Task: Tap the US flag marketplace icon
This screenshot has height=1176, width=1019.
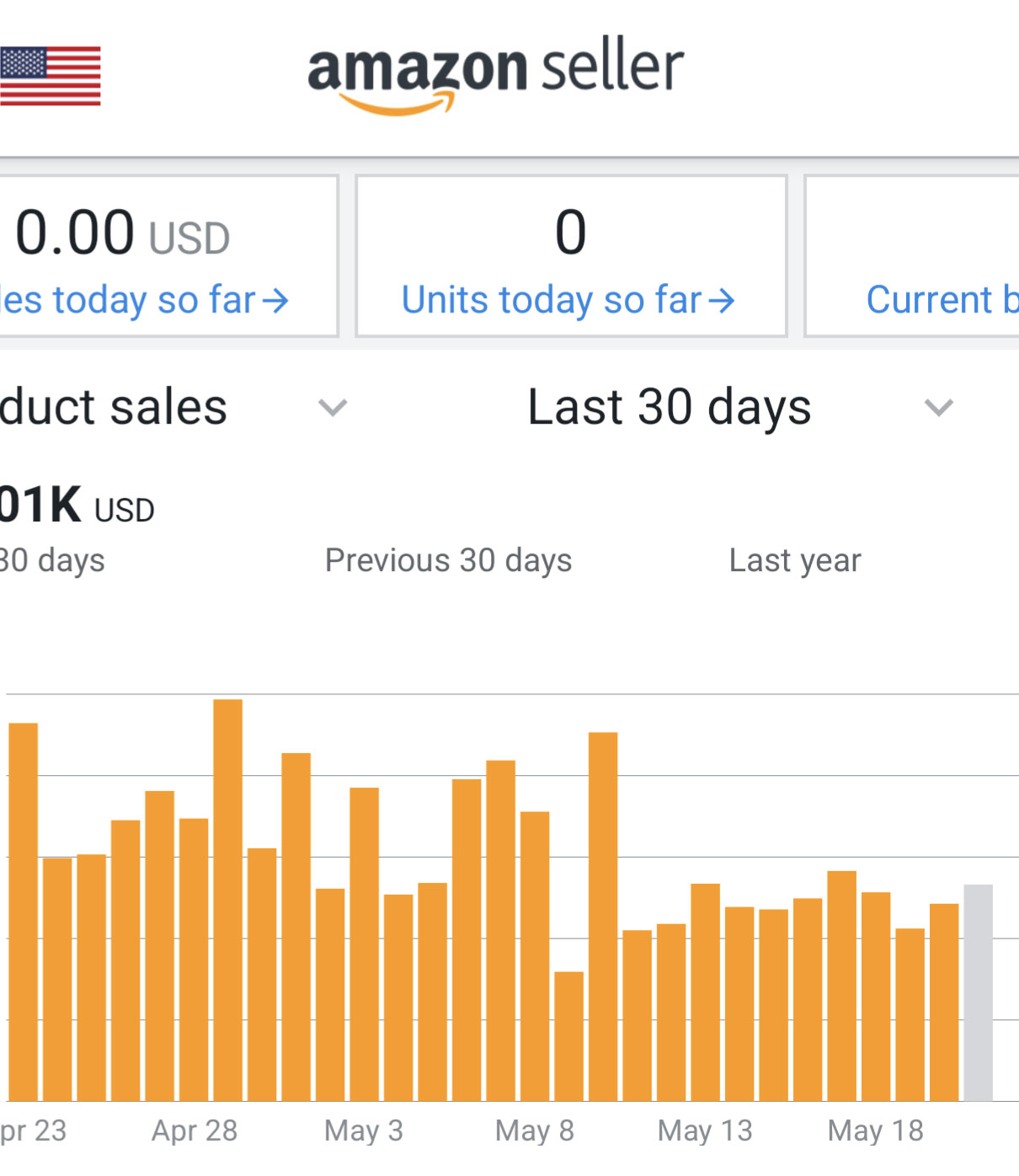Action: (x=50, y=76)
